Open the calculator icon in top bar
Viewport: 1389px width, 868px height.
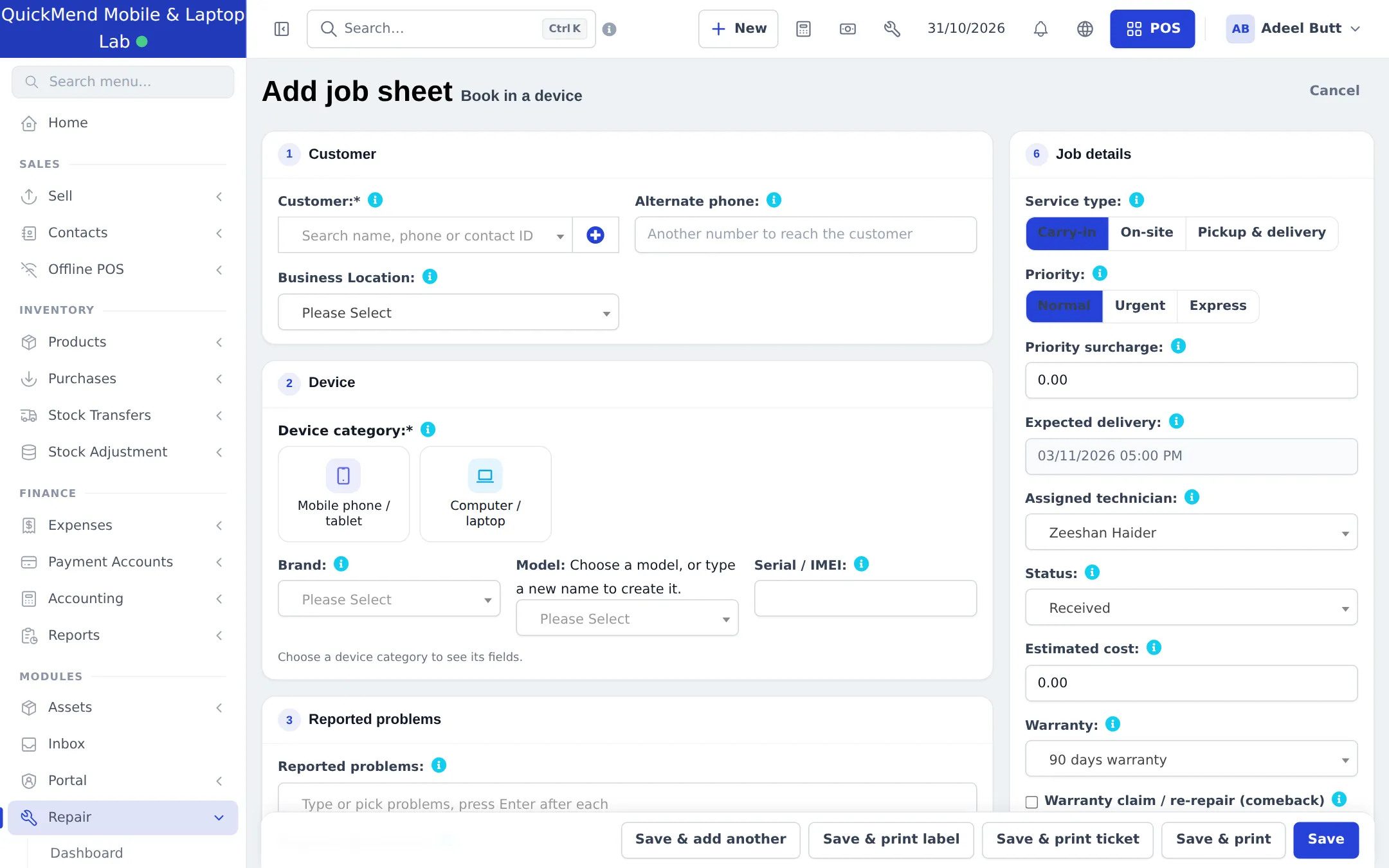click(x=803, y=29)
